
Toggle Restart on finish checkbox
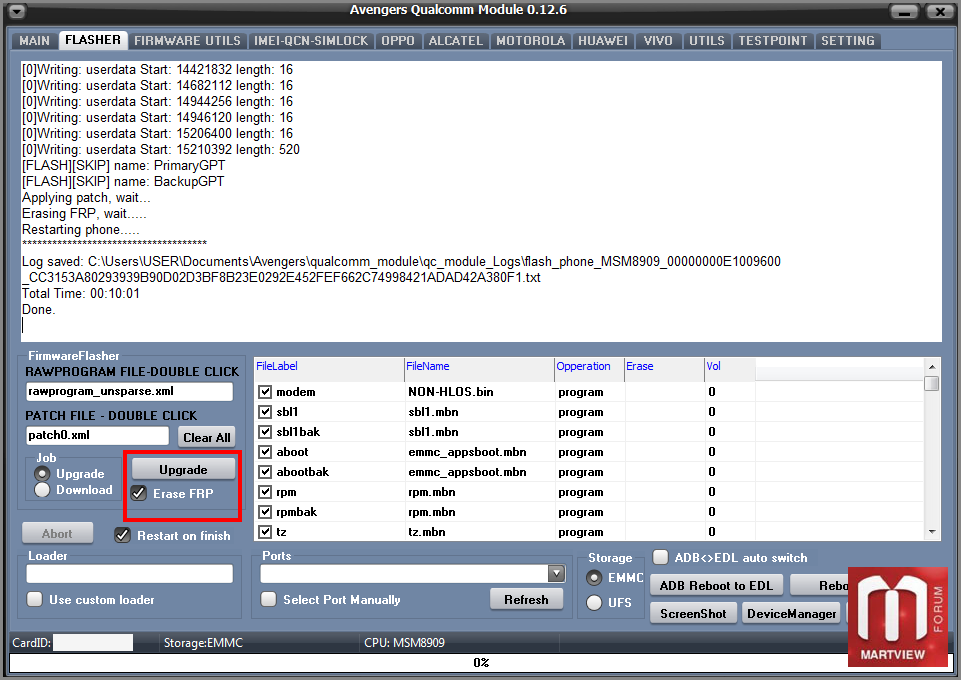pyautogui.click(x=123, y=535)
